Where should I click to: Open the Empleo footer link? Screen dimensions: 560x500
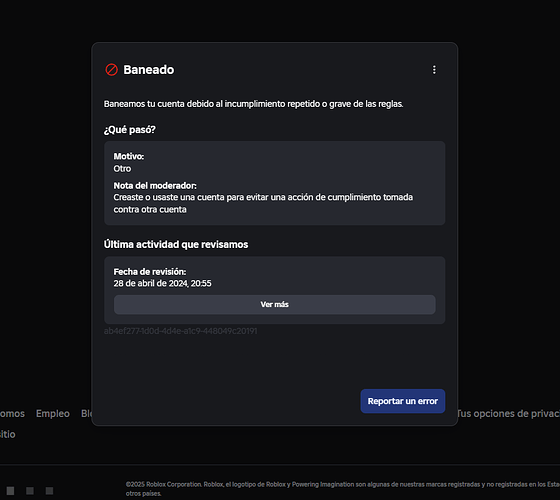tap(52, 414)
